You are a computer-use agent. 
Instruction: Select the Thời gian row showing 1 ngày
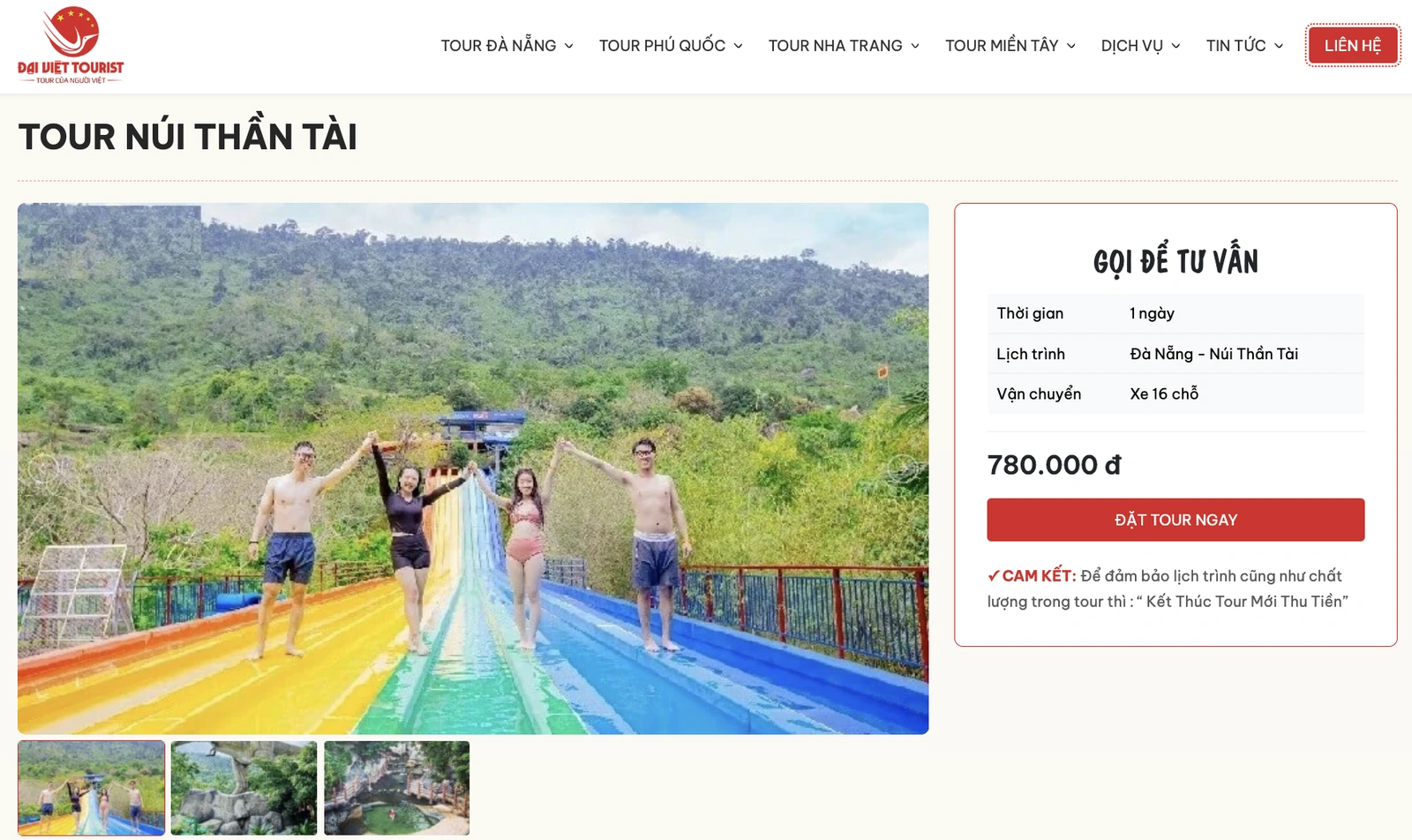[1175, 313]
